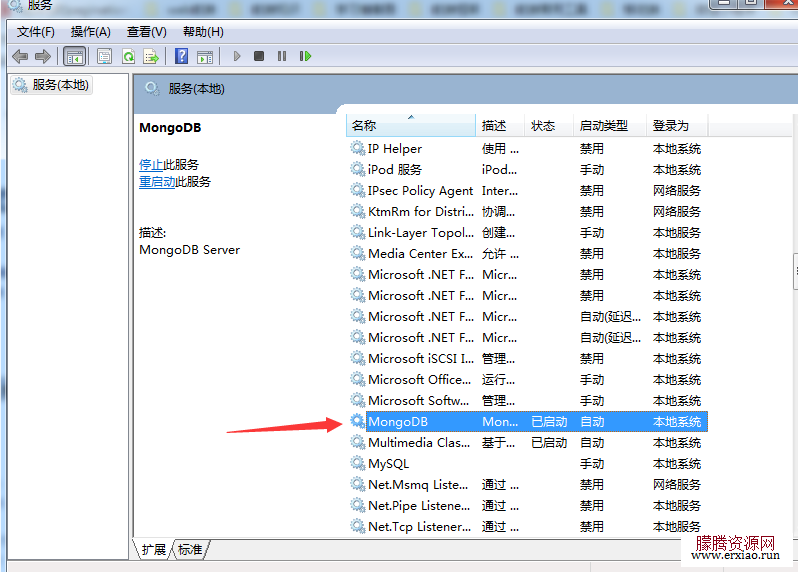The image size is (798, 572).
Task: Select the MongoDB service row
Action: tap(527, 421)
